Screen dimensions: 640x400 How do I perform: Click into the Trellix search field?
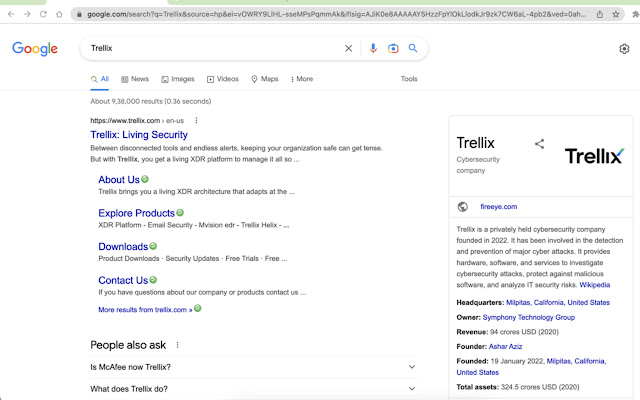coord(210,48)
